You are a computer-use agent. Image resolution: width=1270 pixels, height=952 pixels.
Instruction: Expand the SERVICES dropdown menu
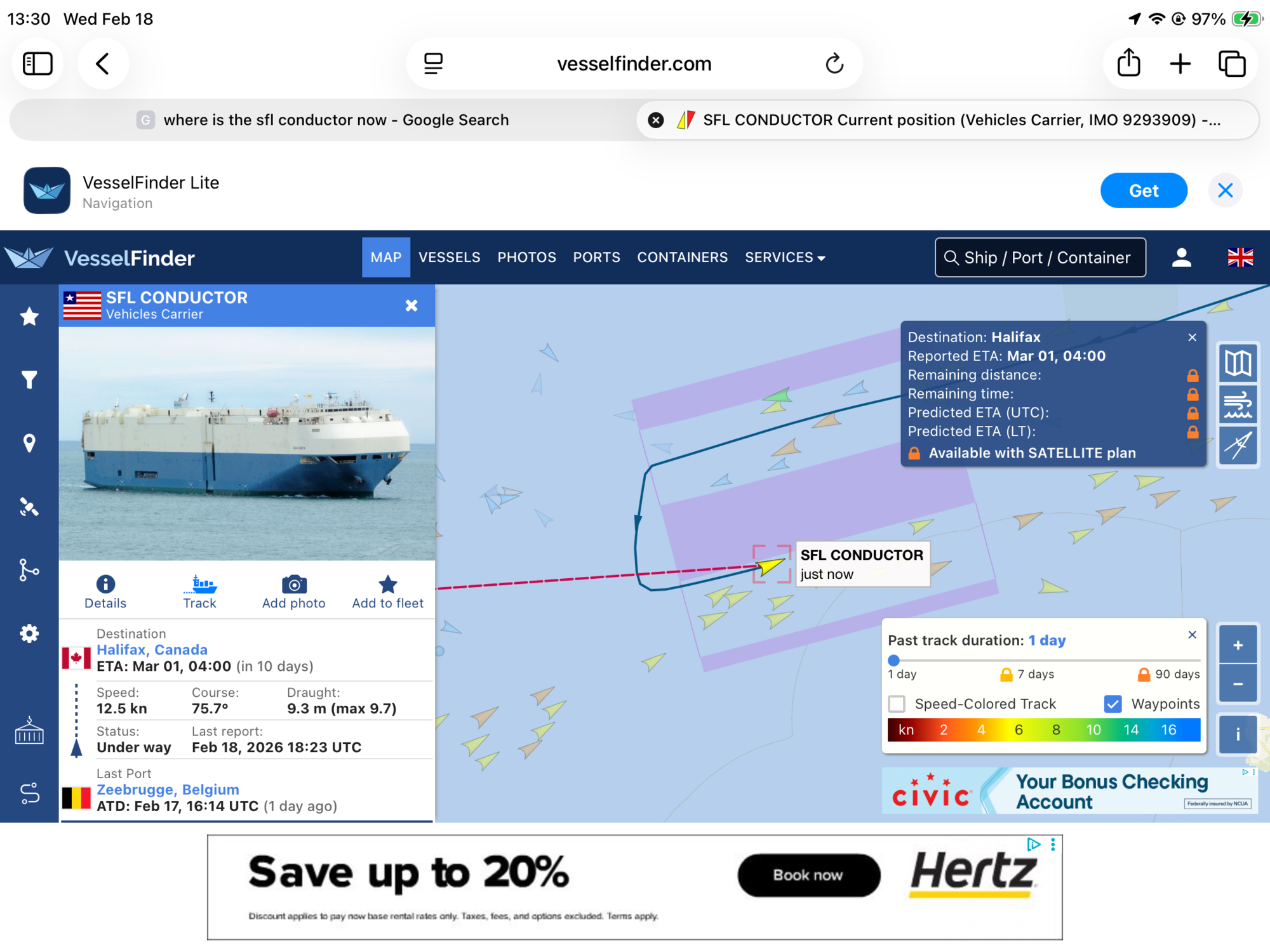click(785, 258)
